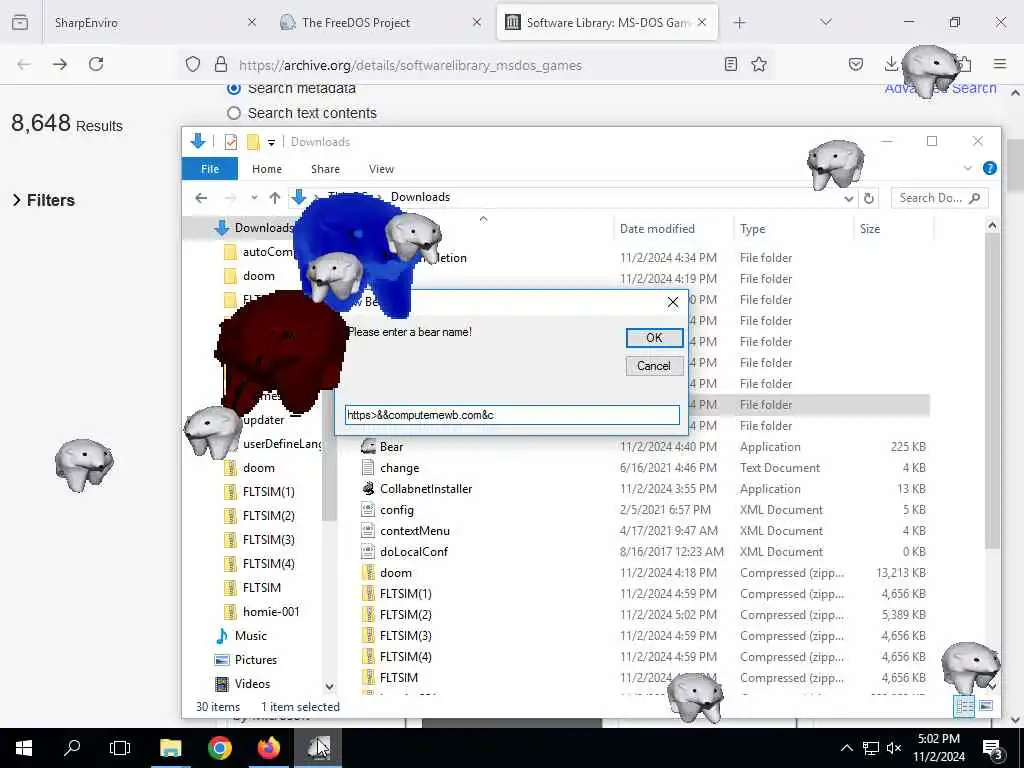Select Search text contents radio button
The width and height of the screenshot is (1024, 768).
234,113
